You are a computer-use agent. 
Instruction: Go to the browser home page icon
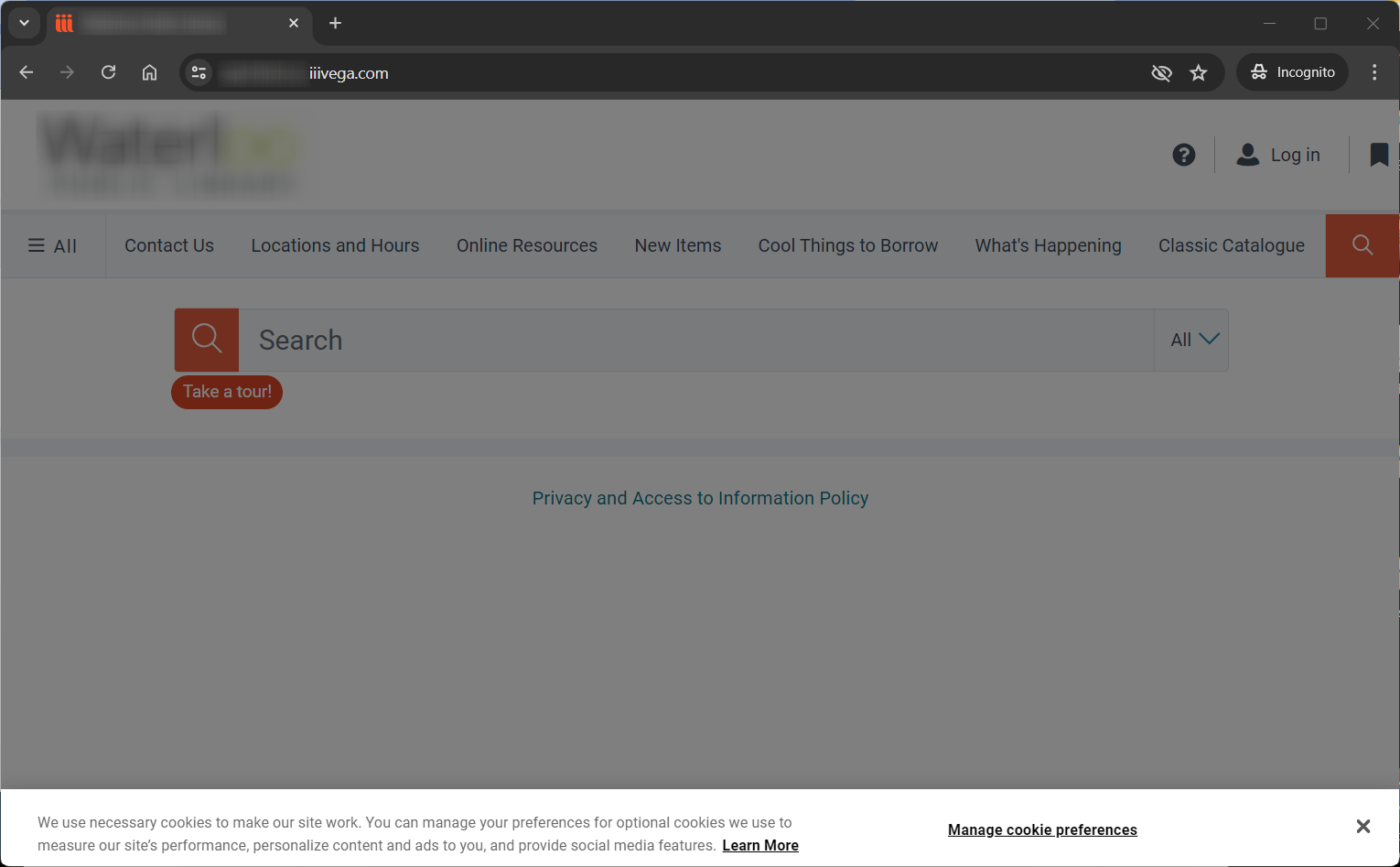[149, 72]
